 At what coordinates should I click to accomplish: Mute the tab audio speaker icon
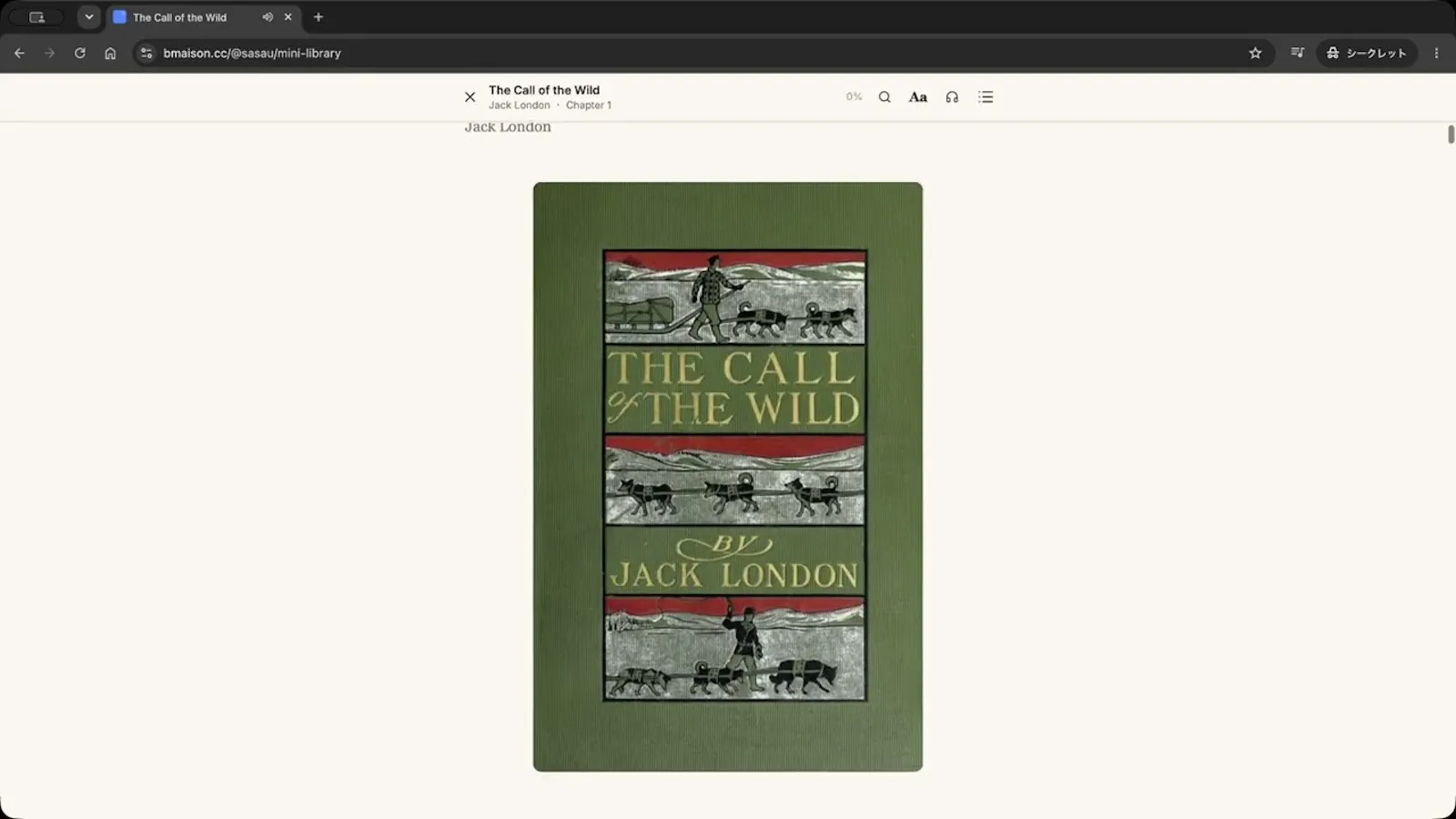pos(268,17)
